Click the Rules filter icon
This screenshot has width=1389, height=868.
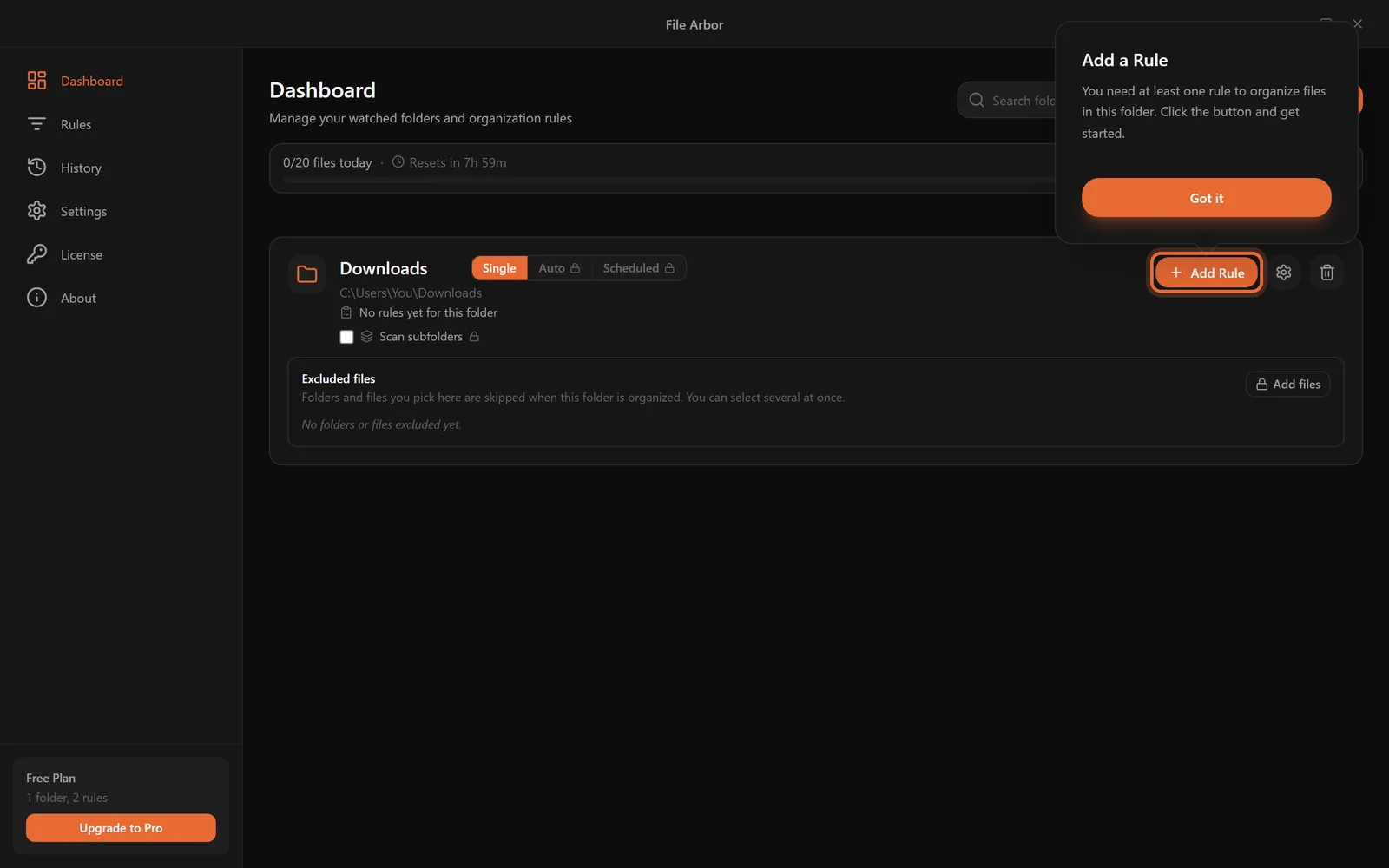(x=36, y=124)
